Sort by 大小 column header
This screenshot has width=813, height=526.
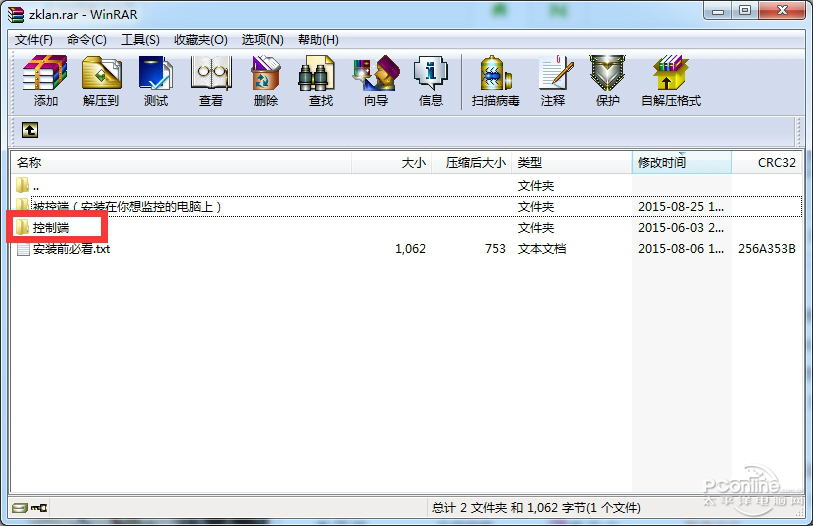click(x=391, y=163)
